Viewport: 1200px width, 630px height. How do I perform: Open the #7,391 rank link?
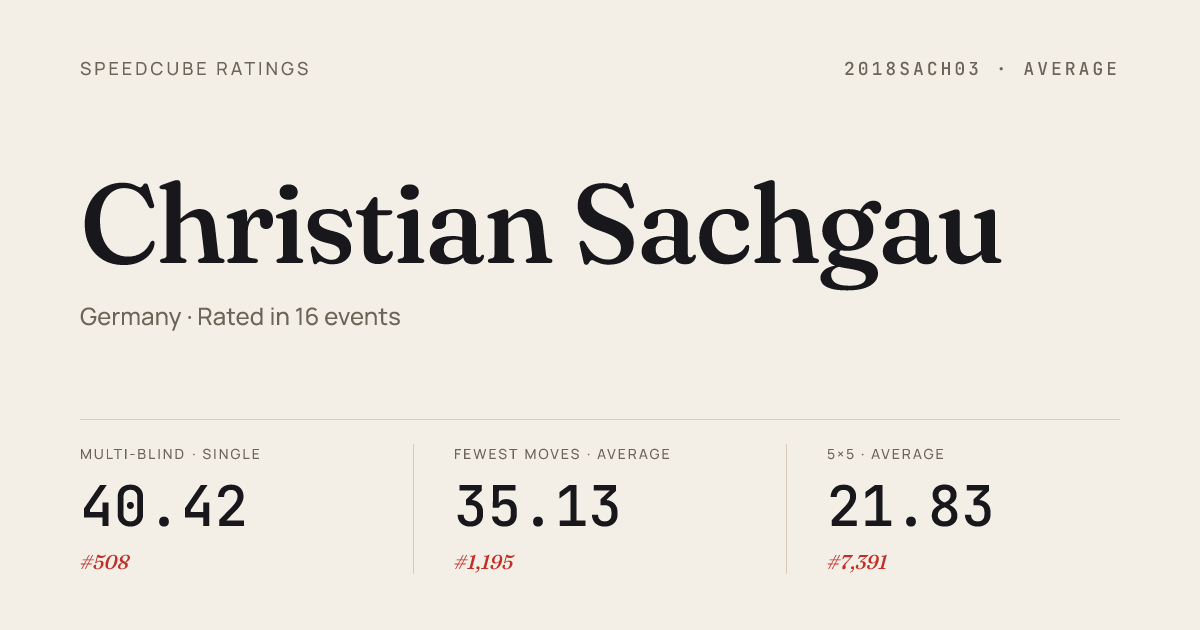pyautogui.click(x=857, y=562)
